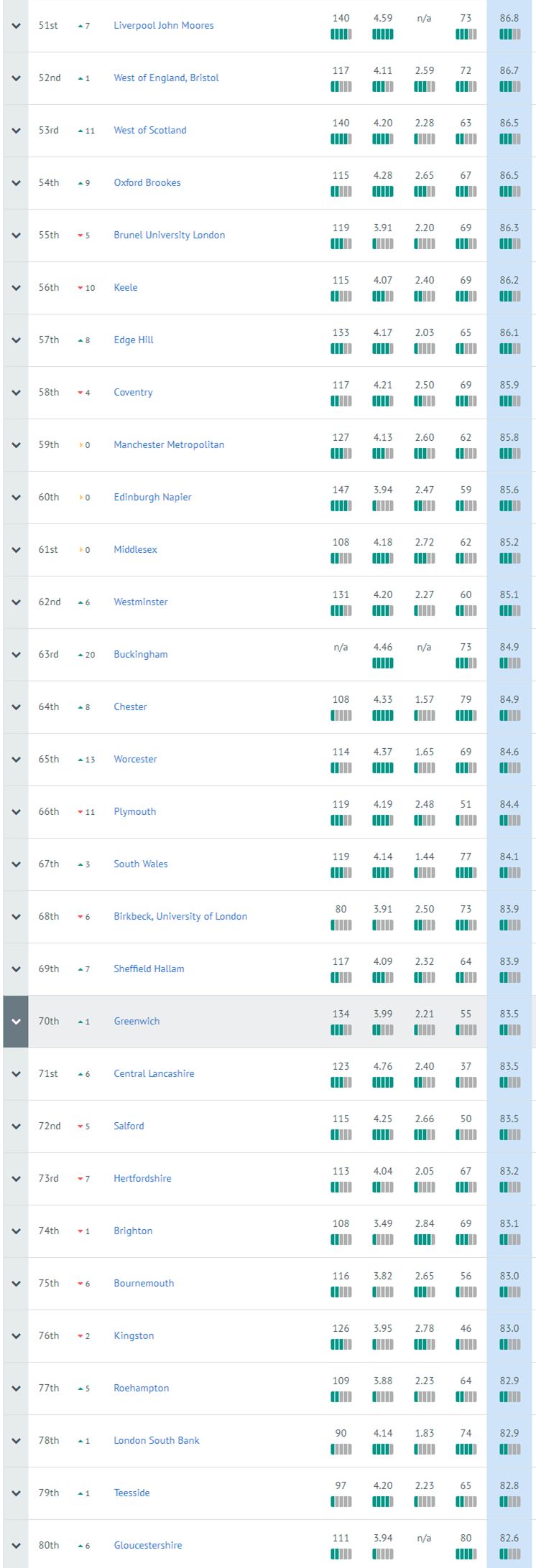Image resolution: width=536 pixels, height=1568 pixels.
Task: Expand the Plymouth row chevron
Action: point(16,812)
